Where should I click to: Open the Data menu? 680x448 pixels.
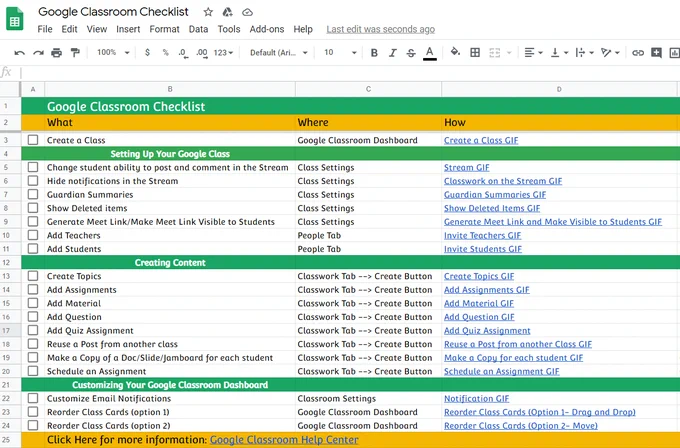pyautogui.click(x=198, y=29)
